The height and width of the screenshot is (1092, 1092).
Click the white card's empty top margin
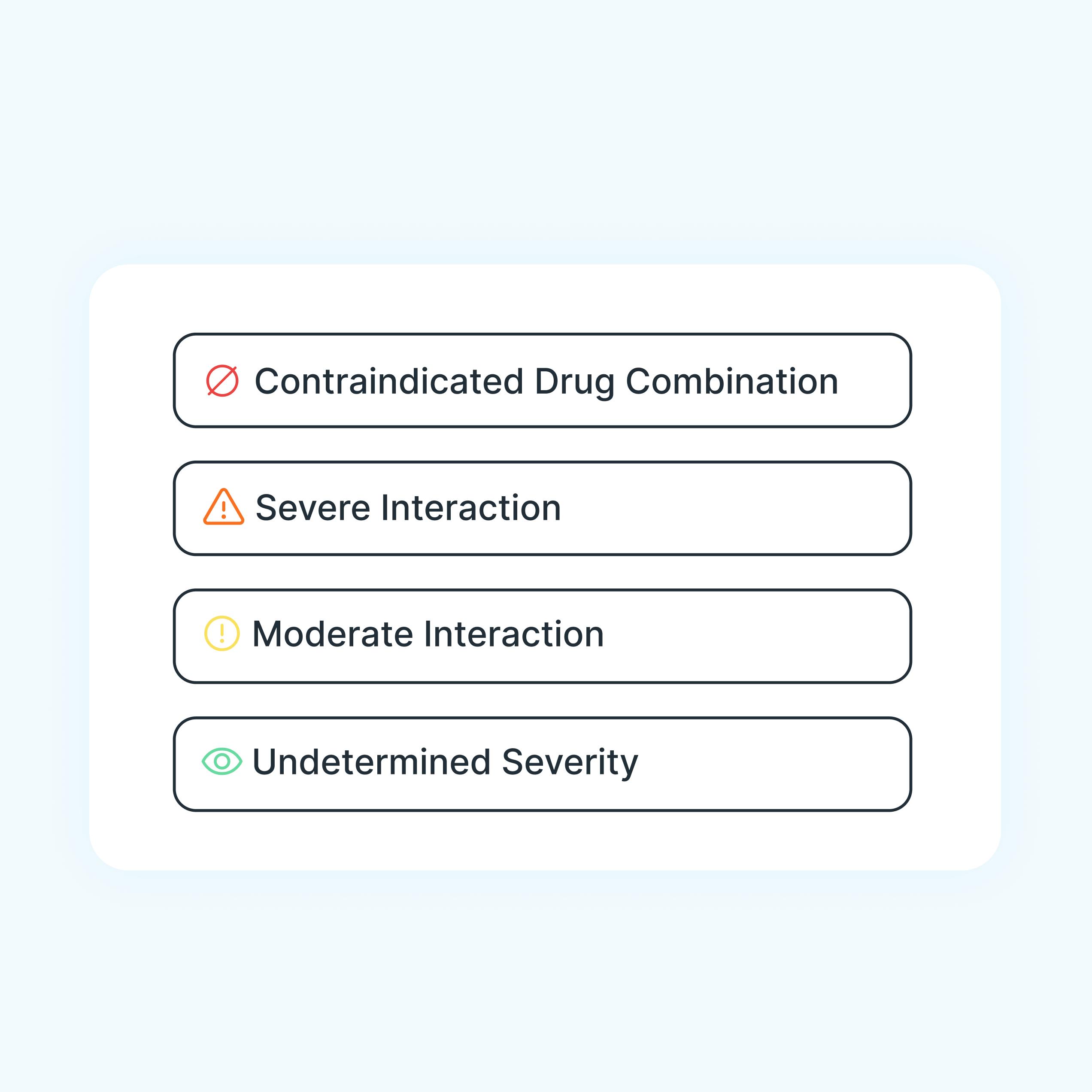click(x=545, y=298)
